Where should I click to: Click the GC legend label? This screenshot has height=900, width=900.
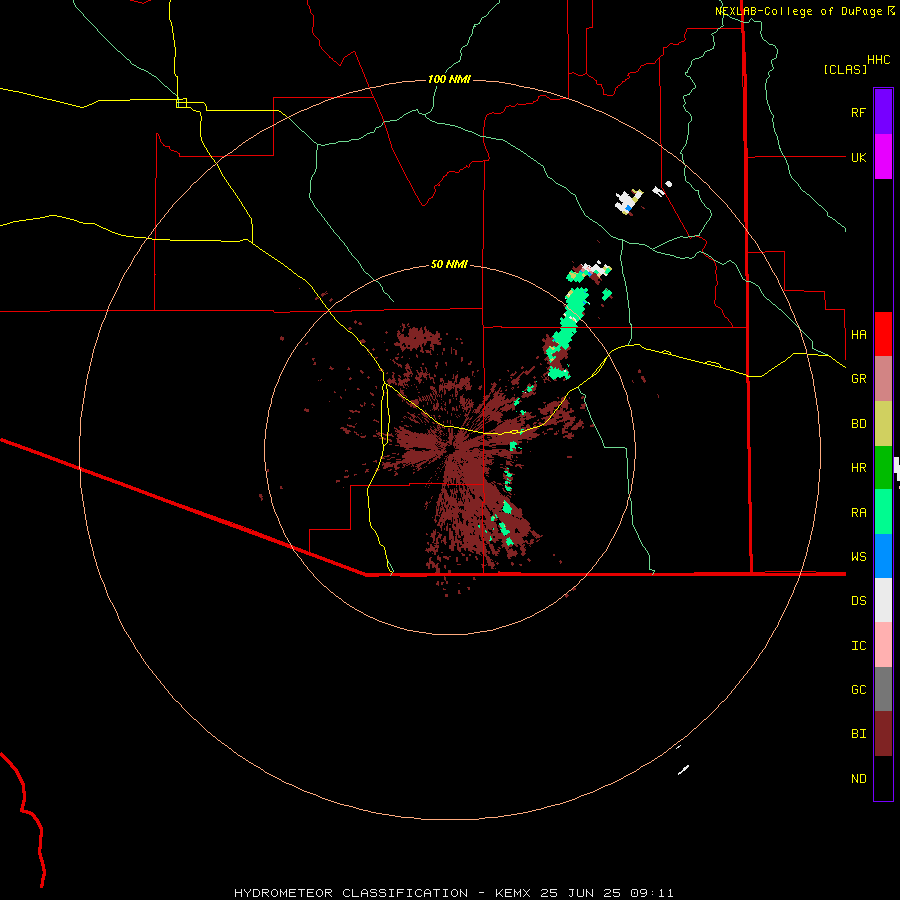858,689
